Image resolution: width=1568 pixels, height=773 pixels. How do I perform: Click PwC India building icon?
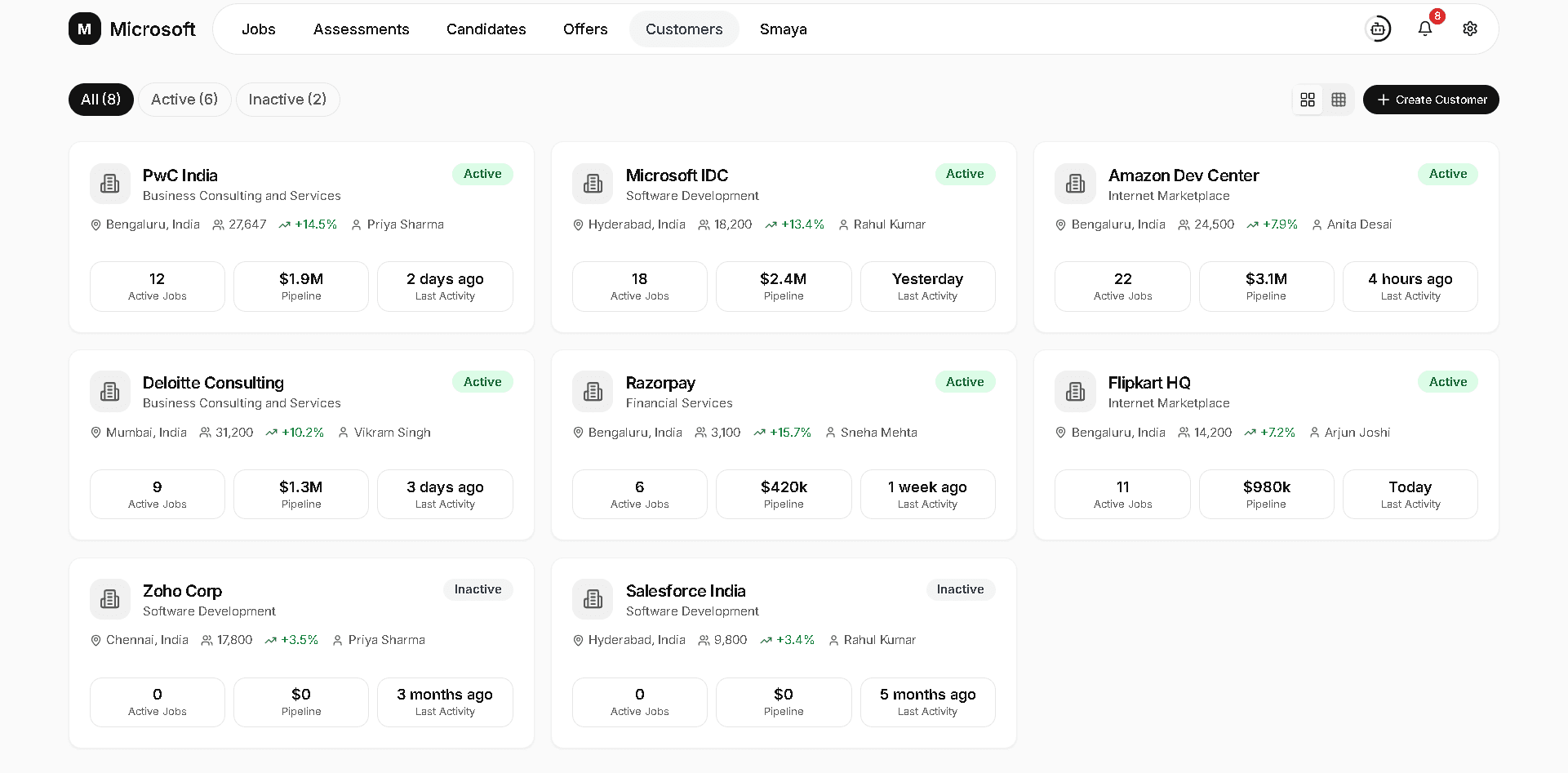click(x=110, y=183)
